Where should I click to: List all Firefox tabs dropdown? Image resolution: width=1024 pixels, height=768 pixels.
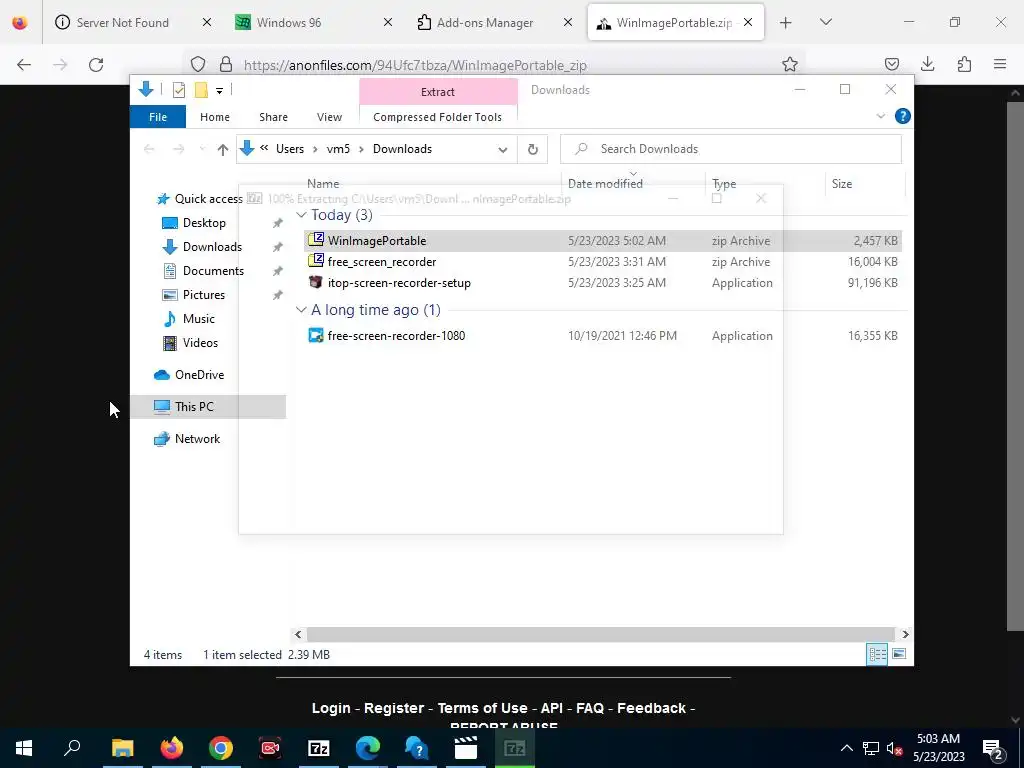(825, 23)
